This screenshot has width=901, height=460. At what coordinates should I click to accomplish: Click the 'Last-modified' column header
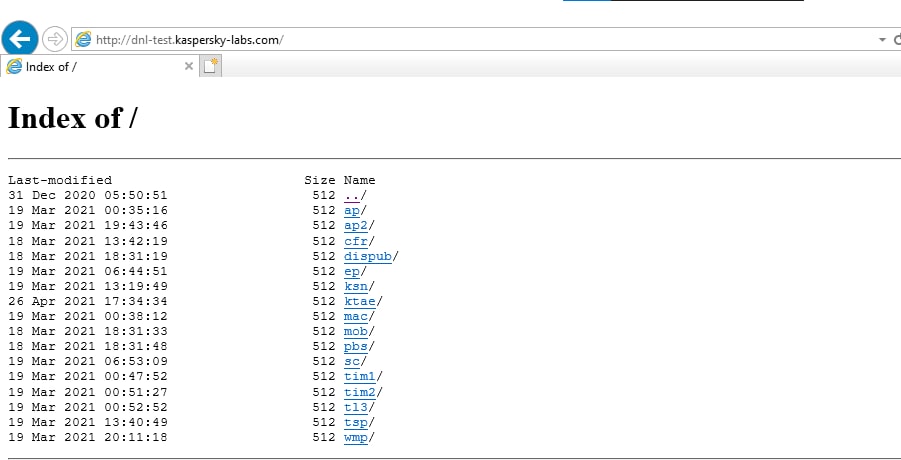point(60,180)
